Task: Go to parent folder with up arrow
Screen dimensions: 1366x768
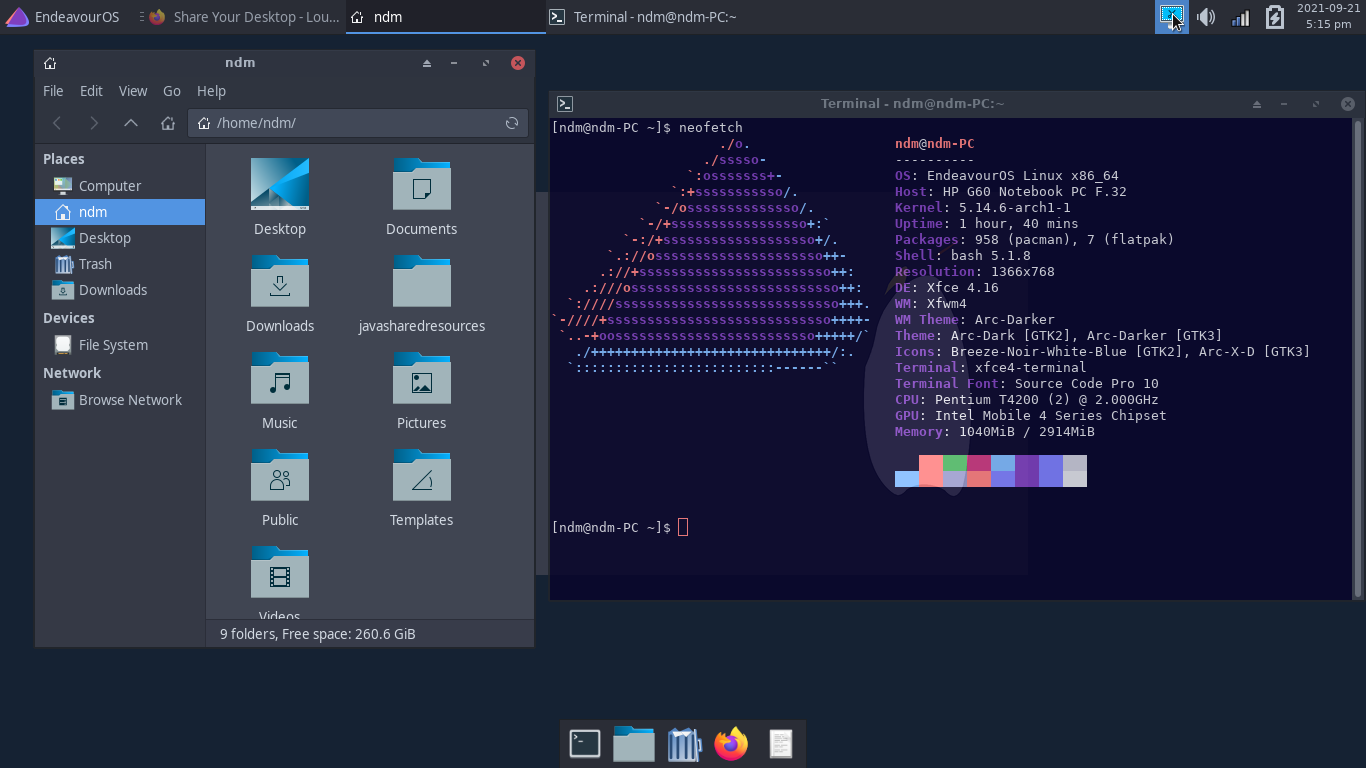Action: click(131, 123)
